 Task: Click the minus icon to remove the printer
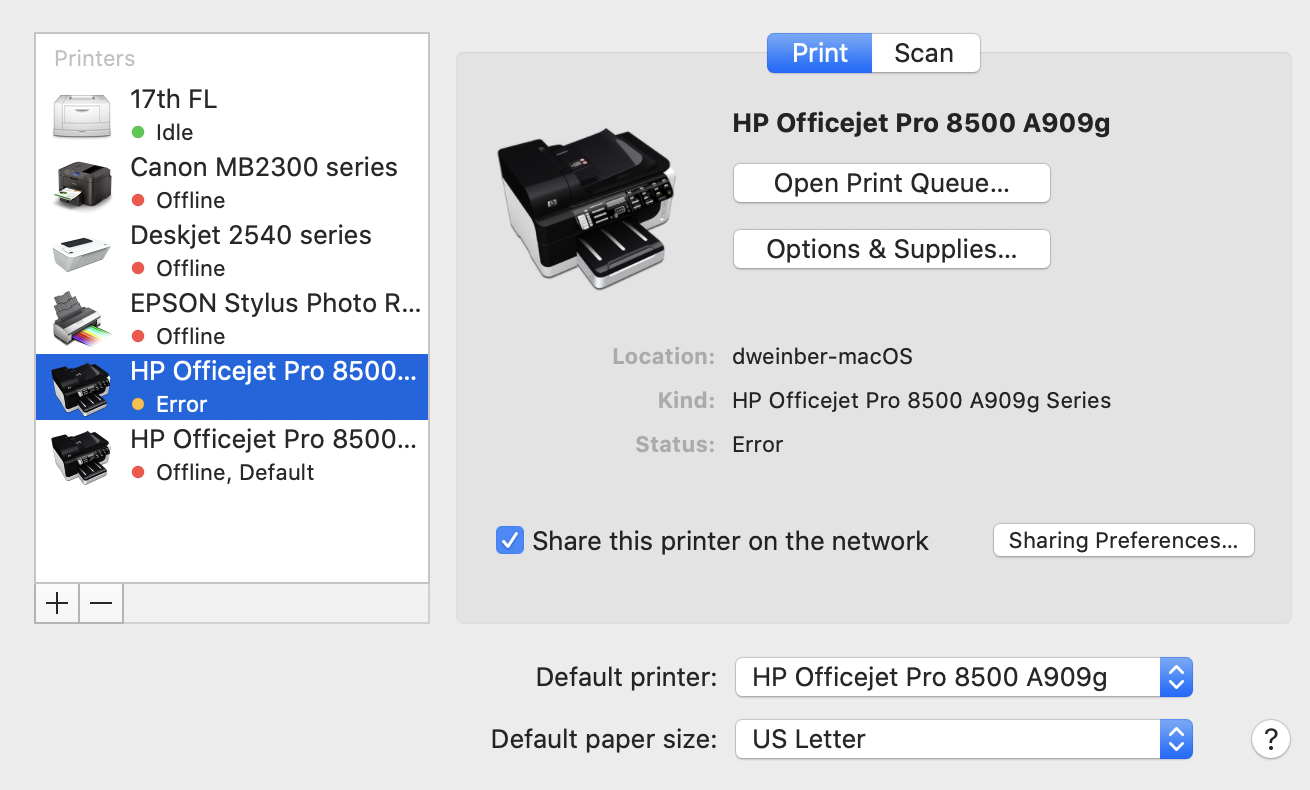101,603
